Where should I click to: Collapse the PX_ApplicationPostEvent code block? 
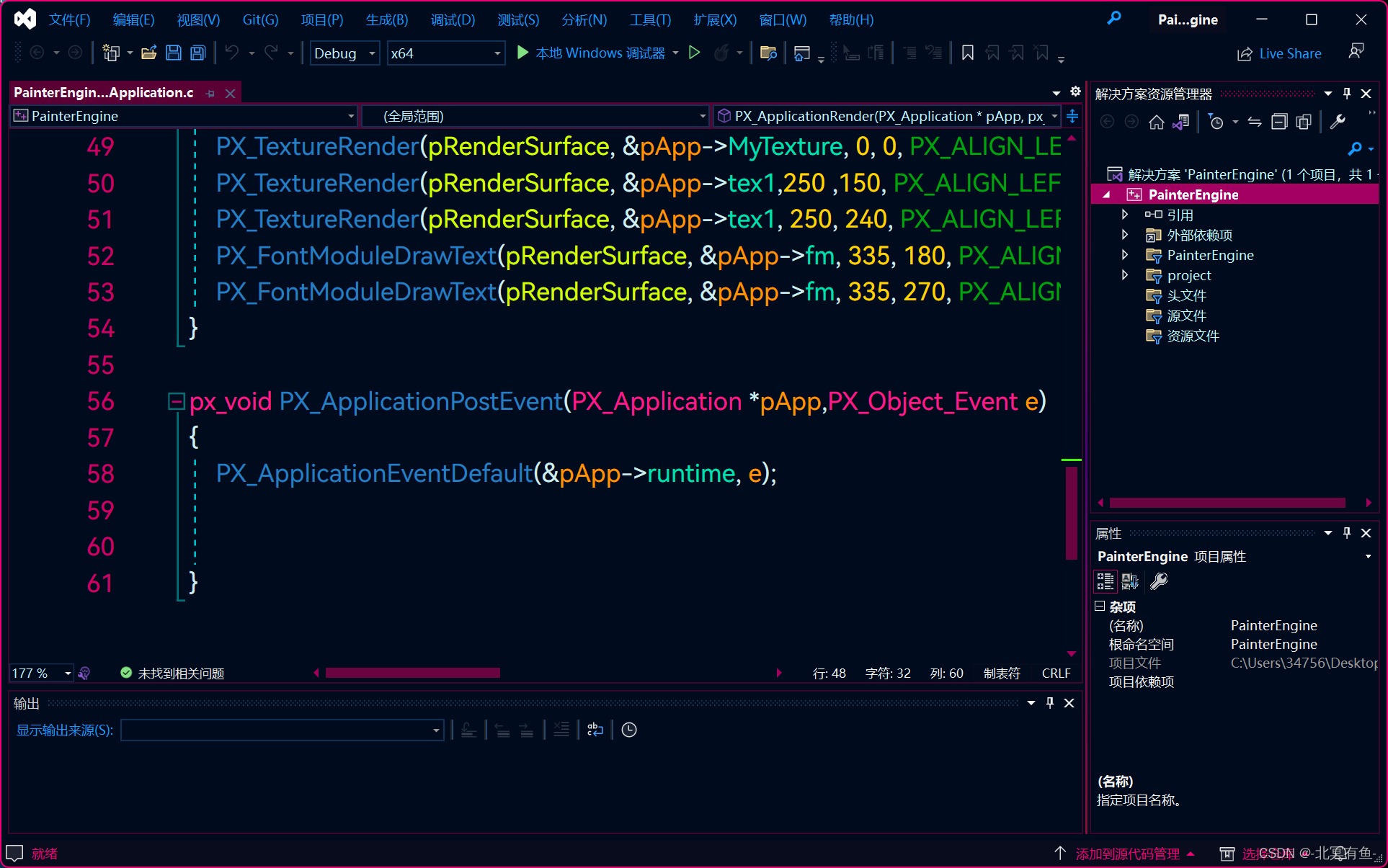[175, 401]
